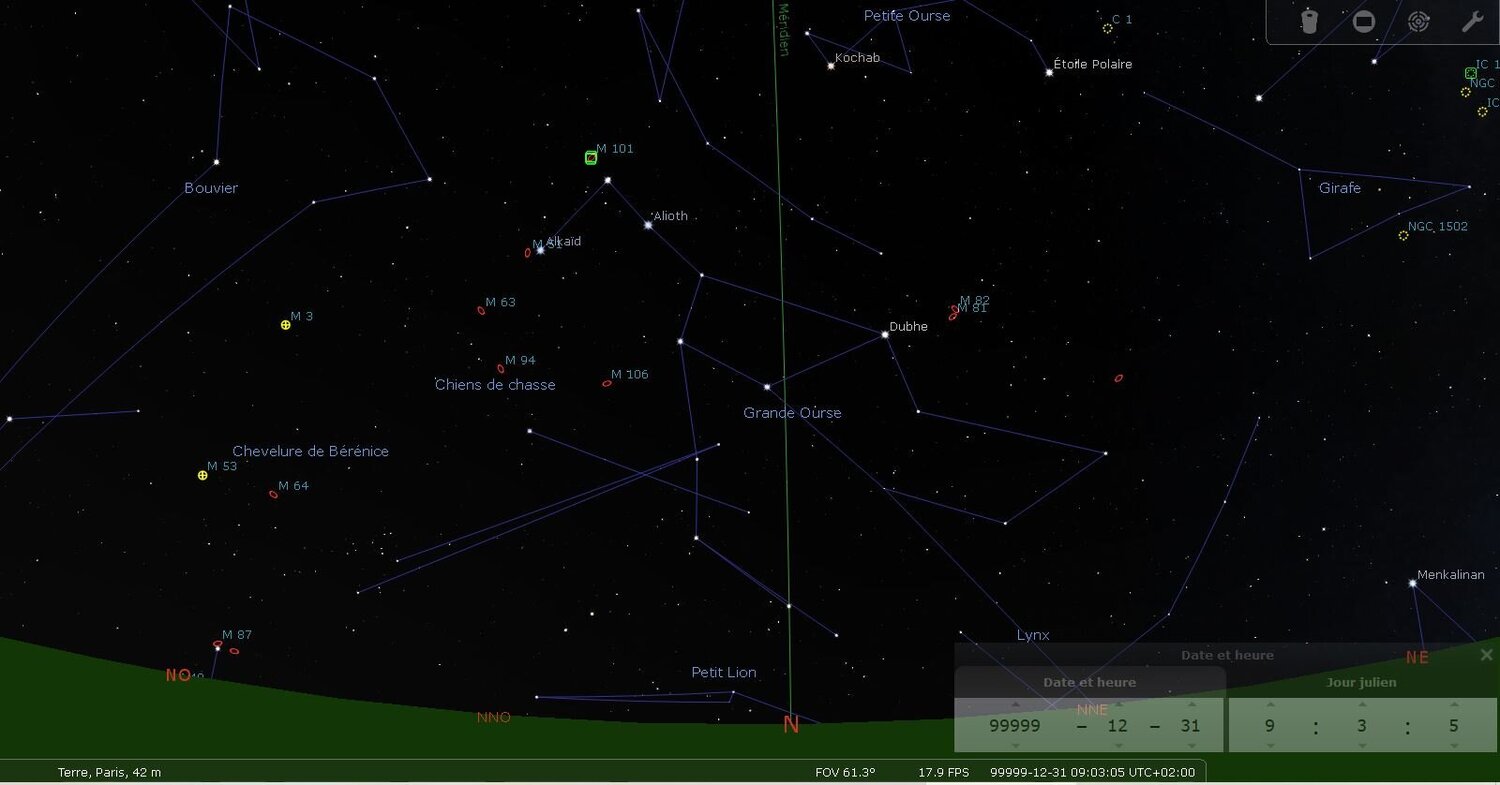This screenshot has width=1500, height=785.
Task: Select the green M 101 galaxy marker
Action: 591,157
